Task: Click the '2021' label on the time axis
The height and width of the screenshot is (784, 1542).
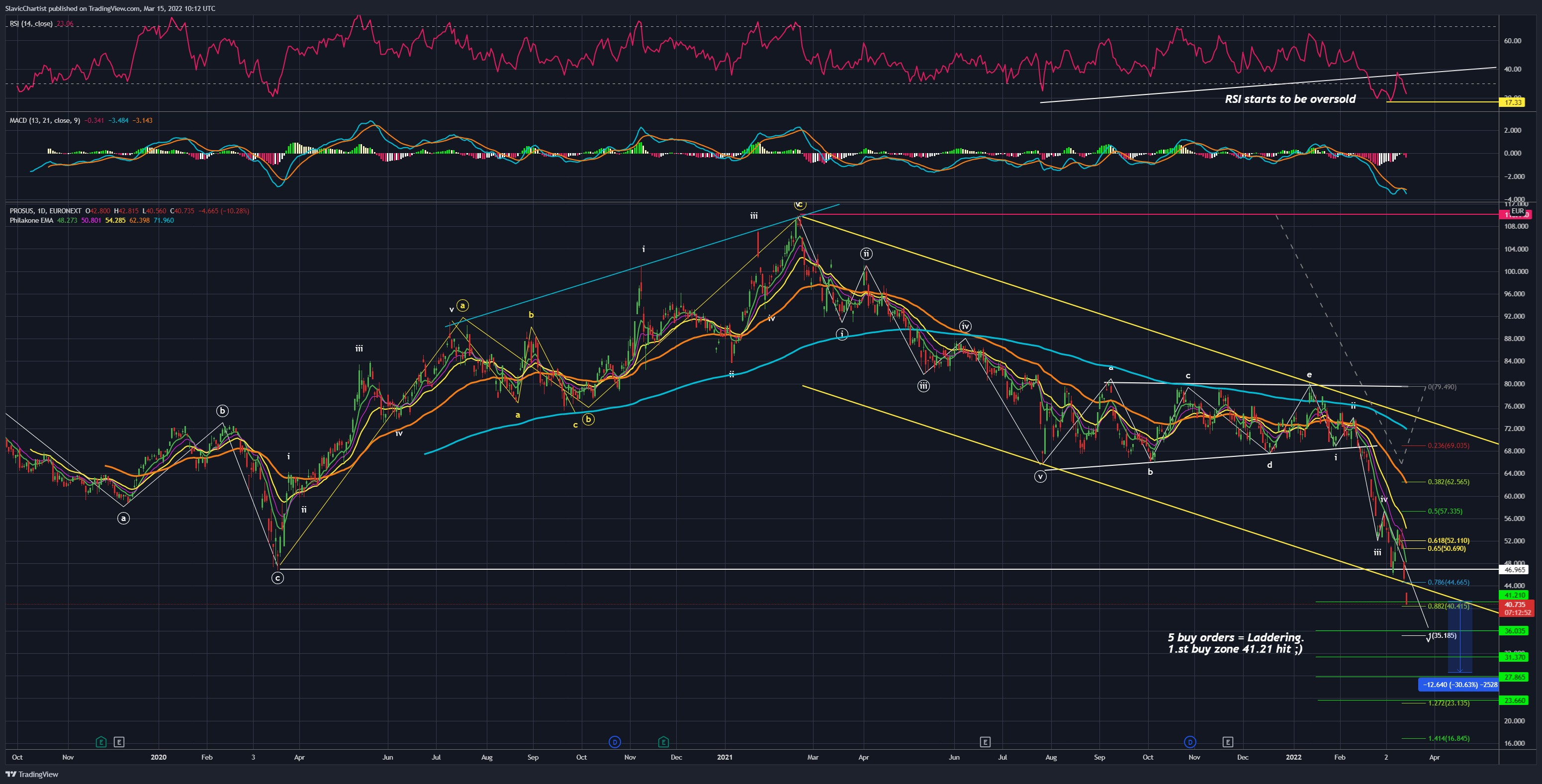Action: click(725, 757)
